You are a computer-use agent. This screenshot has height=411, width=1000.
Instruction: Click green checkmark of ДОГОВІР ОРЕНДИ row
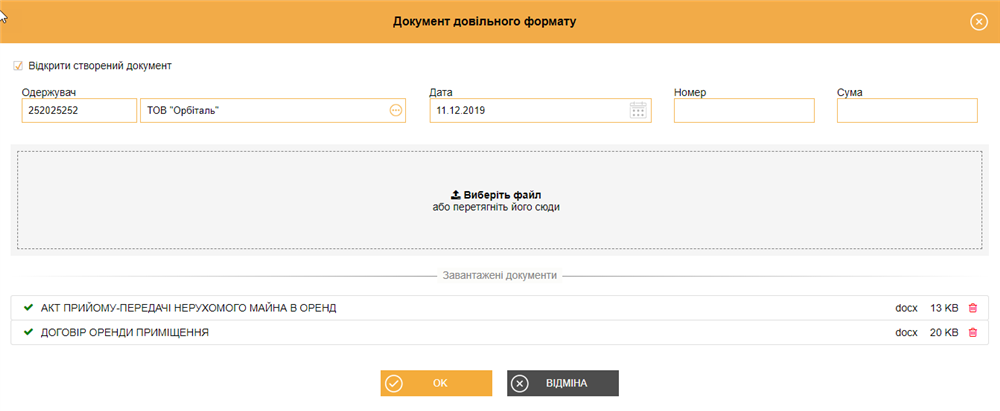[28, 332]
